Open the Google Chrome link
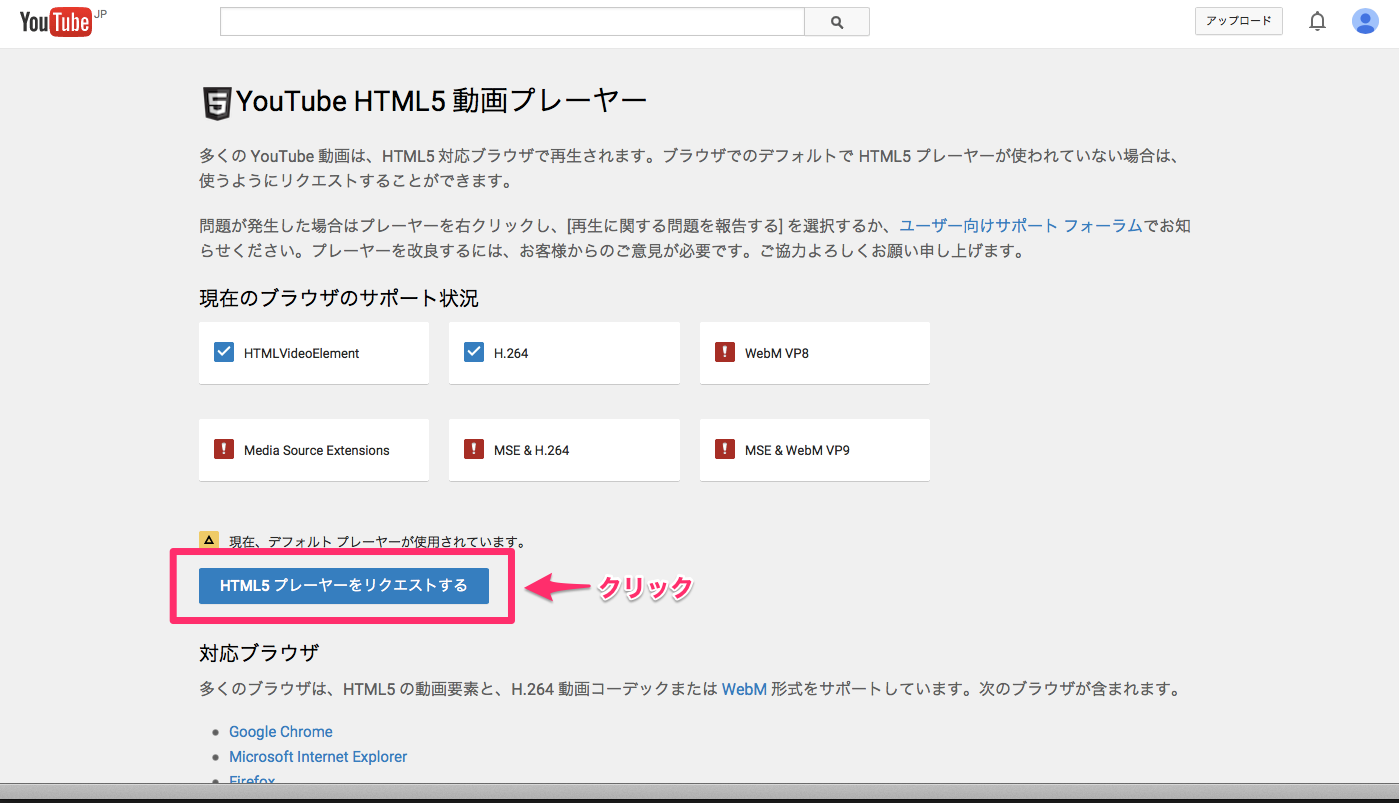The height and width of the screenshot is (803, 1399). (281, 732)
